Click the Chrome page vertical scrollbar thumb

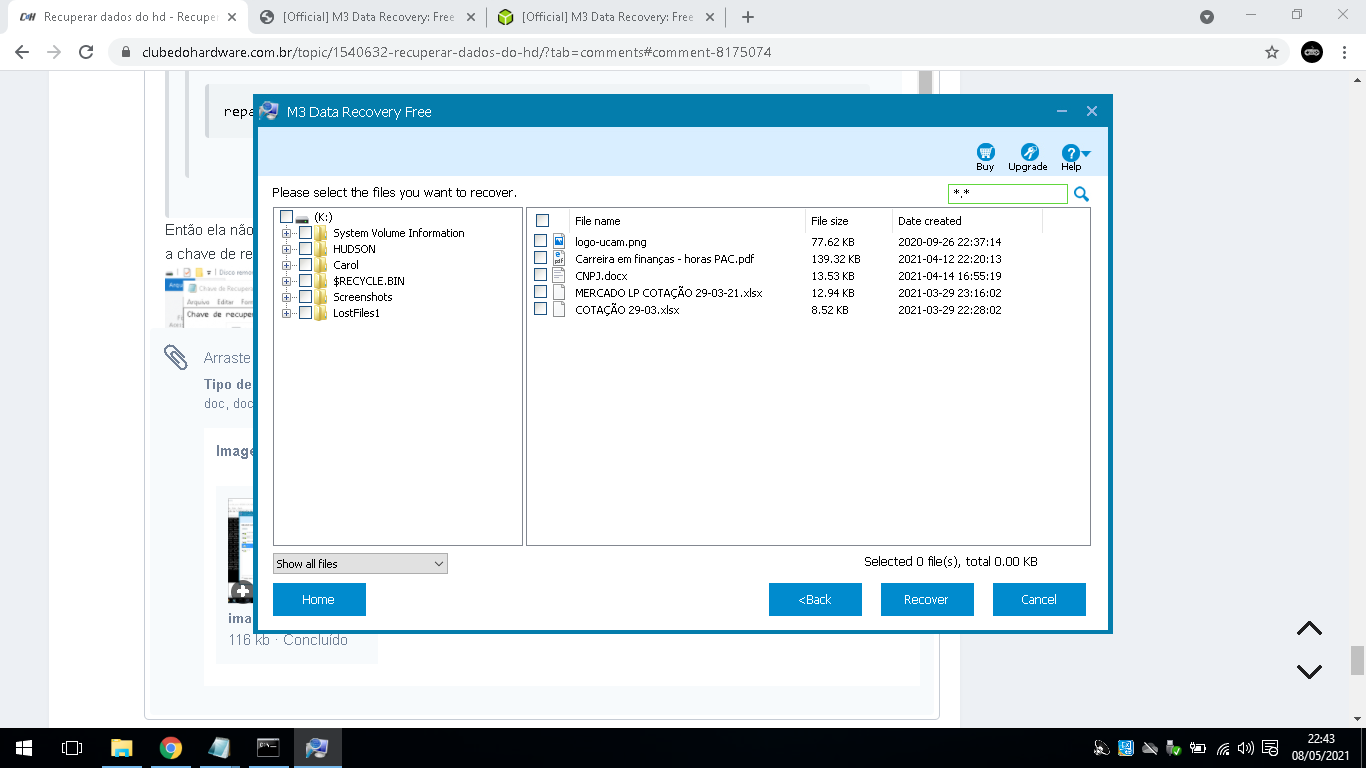(x=1357, y=661)
